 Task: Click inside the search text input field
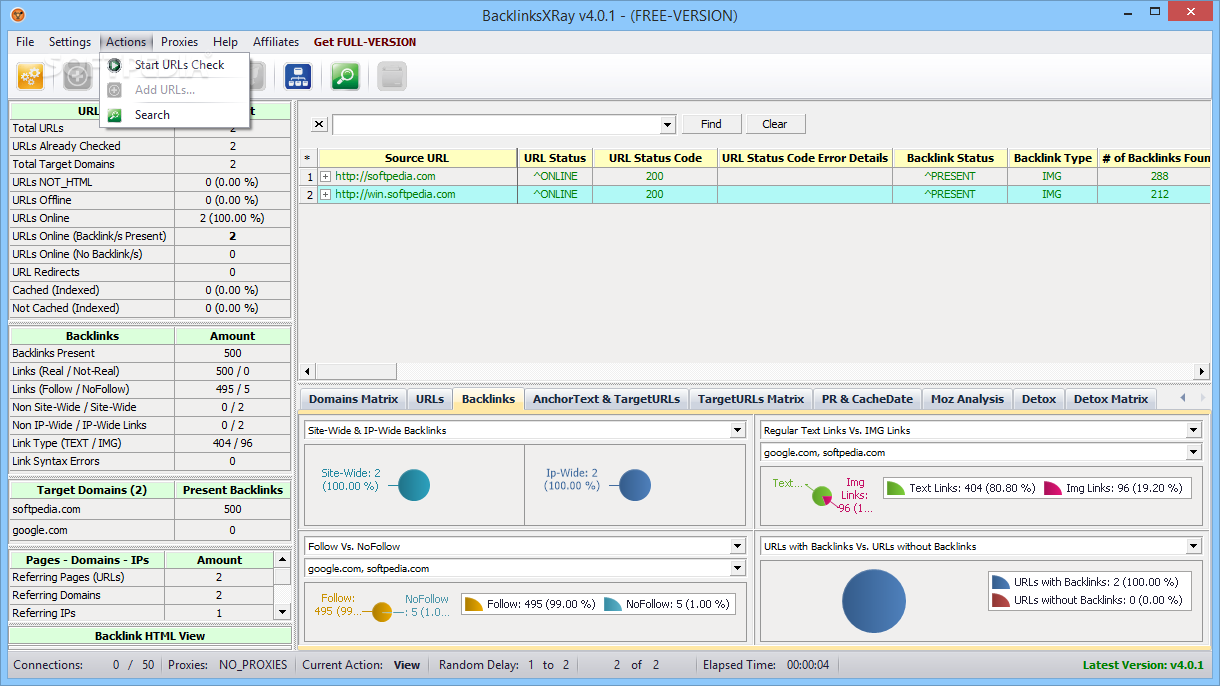click(x=497, y=125)
